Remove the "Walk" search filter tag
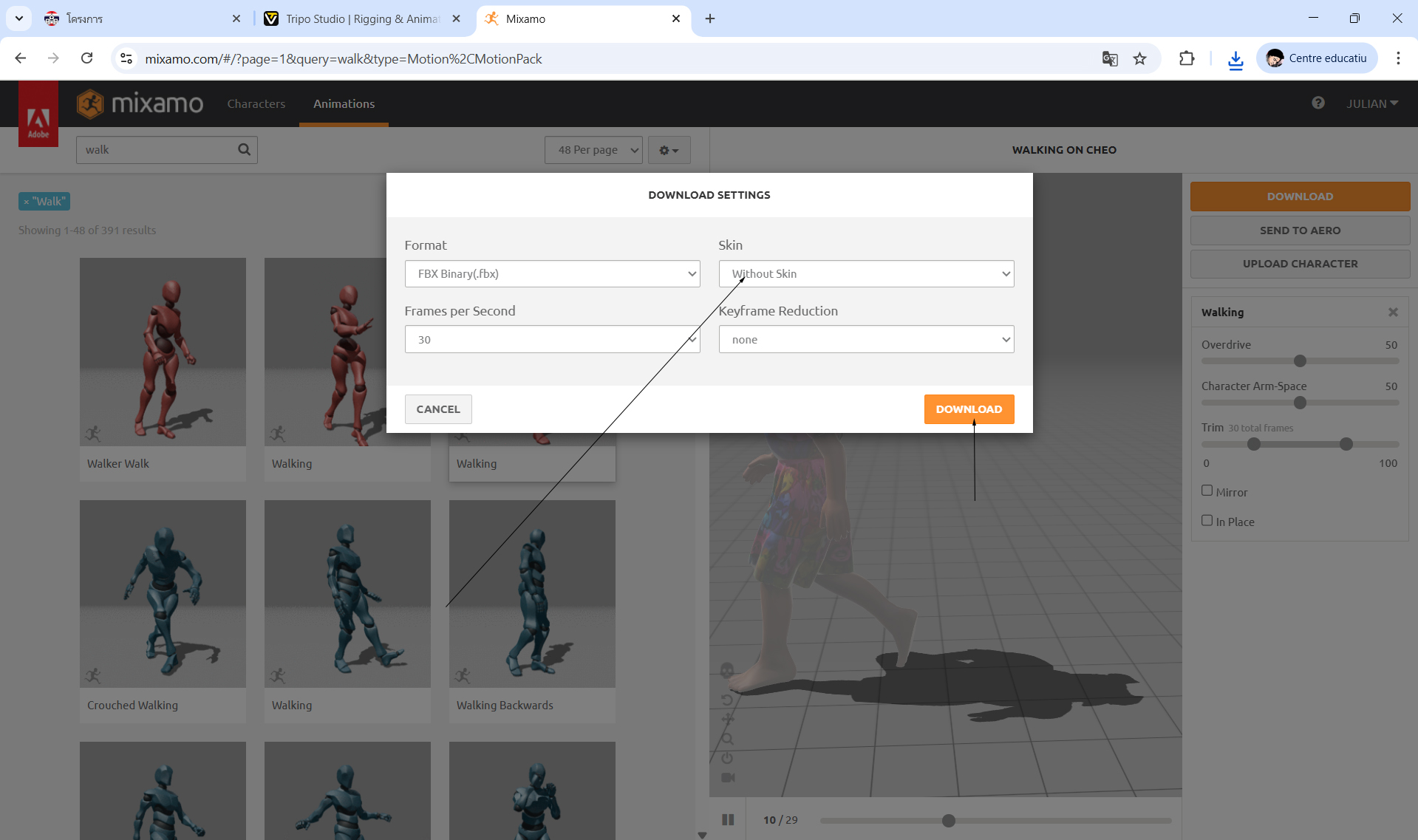The width and height of the screenshot is (1418, 840). 27,202
